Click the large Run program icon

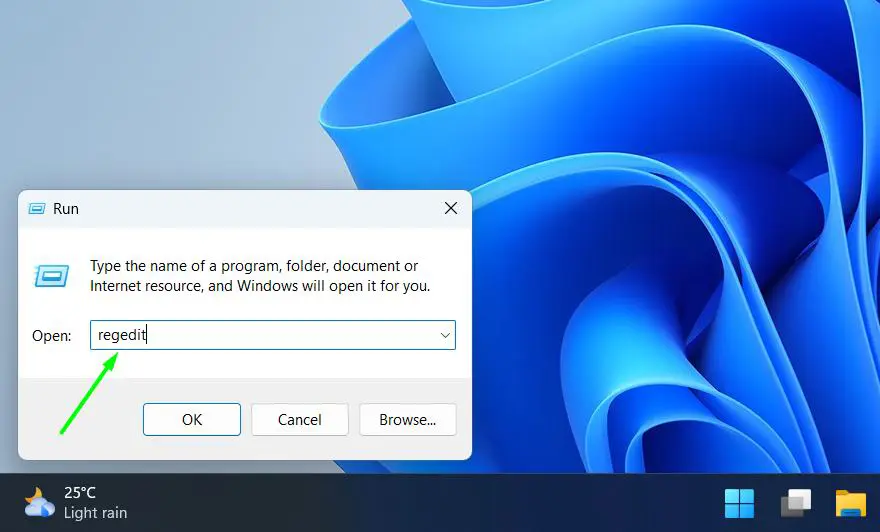coord(52,276)
